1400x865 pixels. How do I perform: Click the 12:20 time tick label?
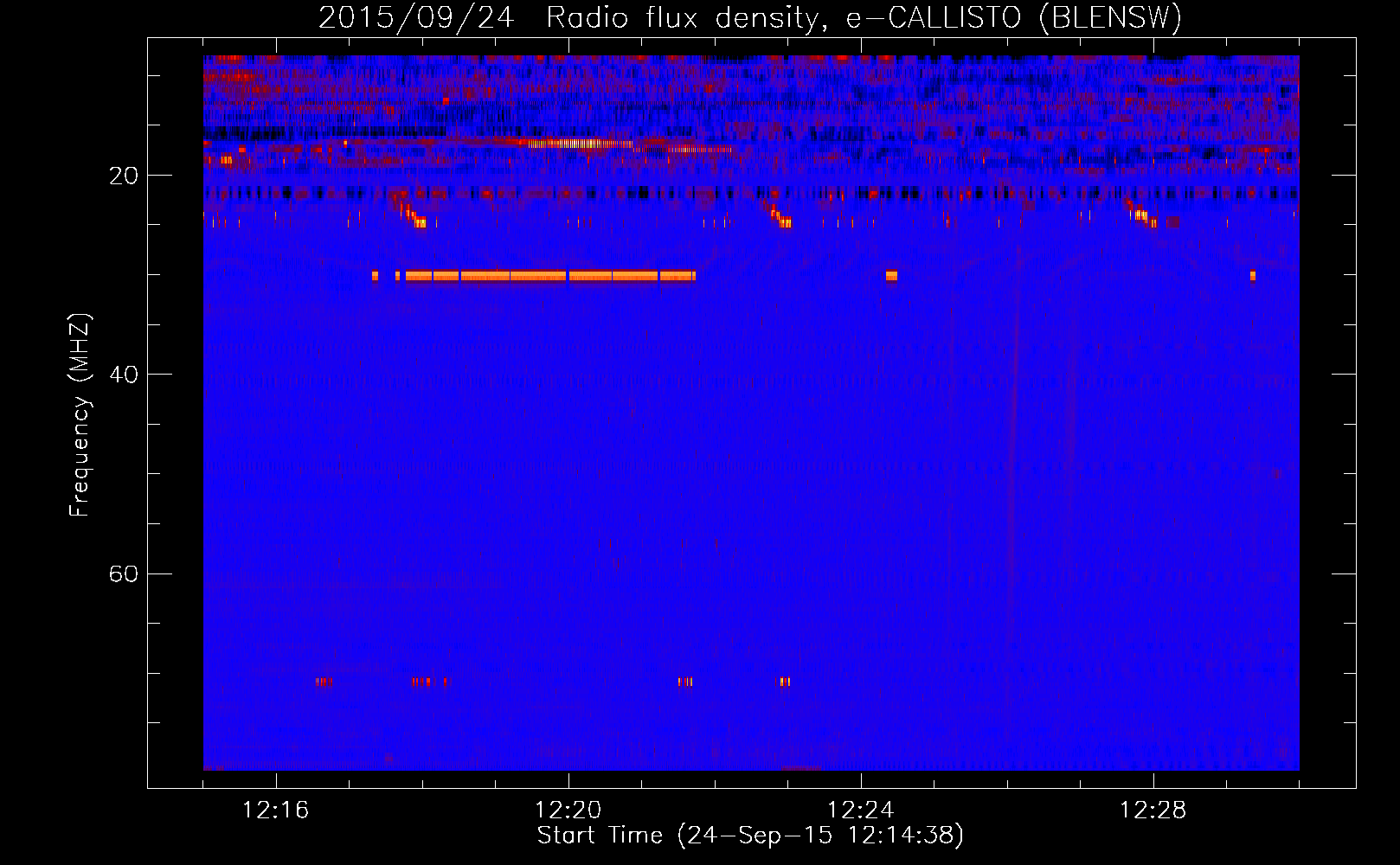coord(568,811)
